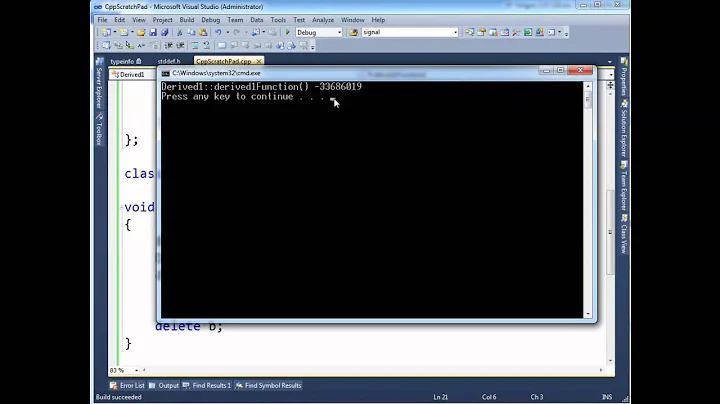Viewport: 720px width, 404px height.
Task: Open the 'signal' find combo box
Action: [455, 32]
